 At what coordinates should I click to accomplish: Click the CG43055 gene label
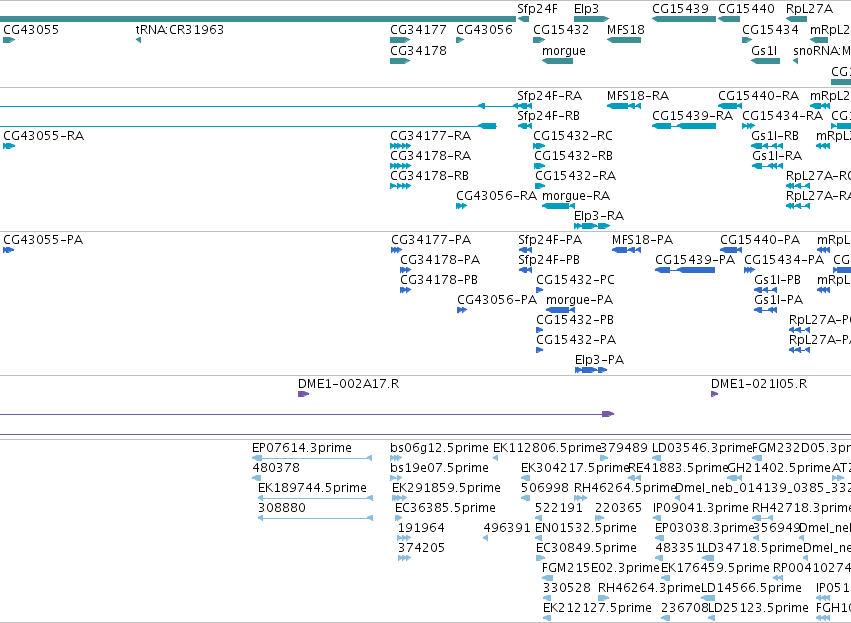pos(31,30)
